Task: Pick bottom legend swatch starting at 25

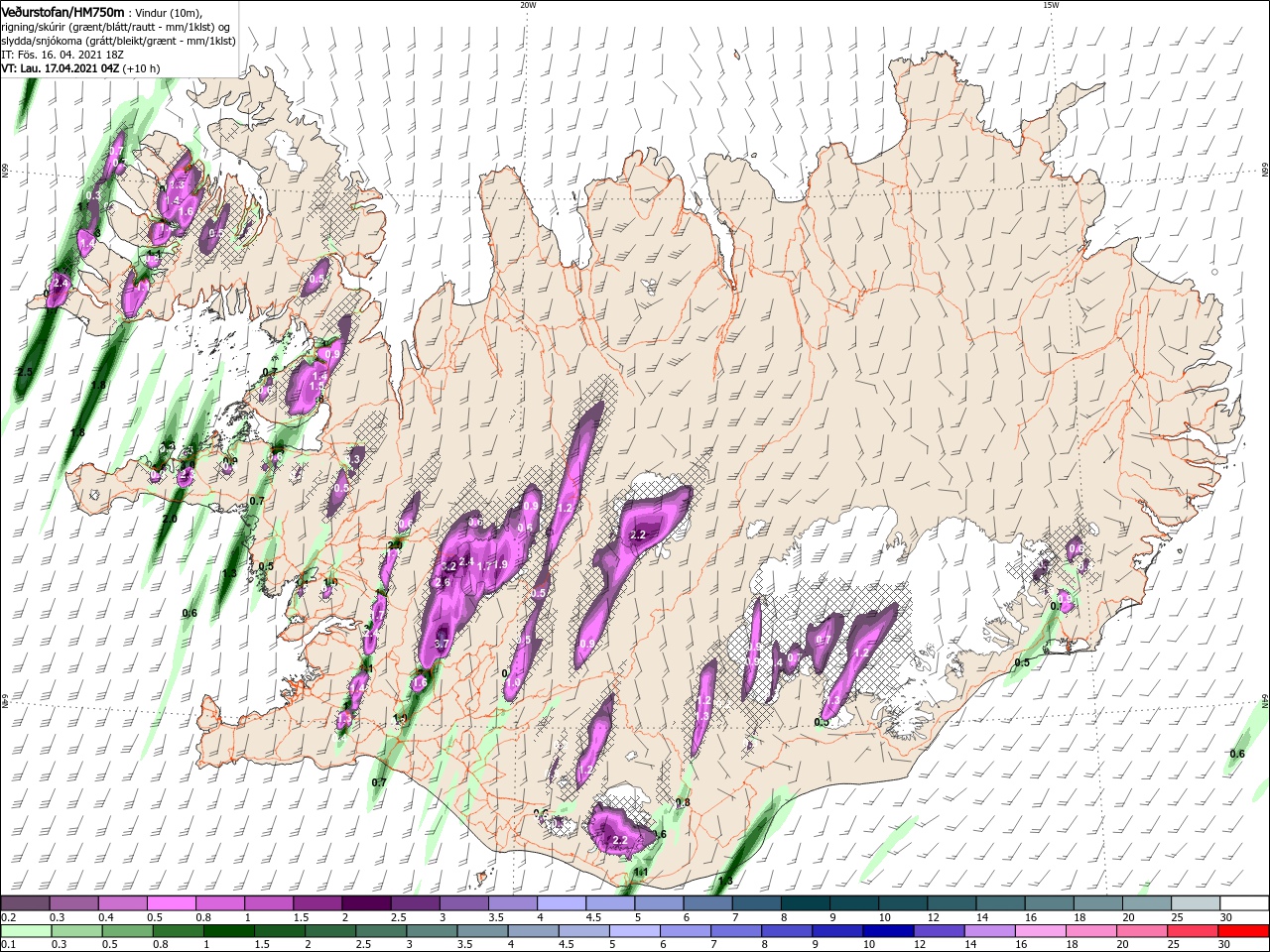Action: click(x=1193, y=931)
